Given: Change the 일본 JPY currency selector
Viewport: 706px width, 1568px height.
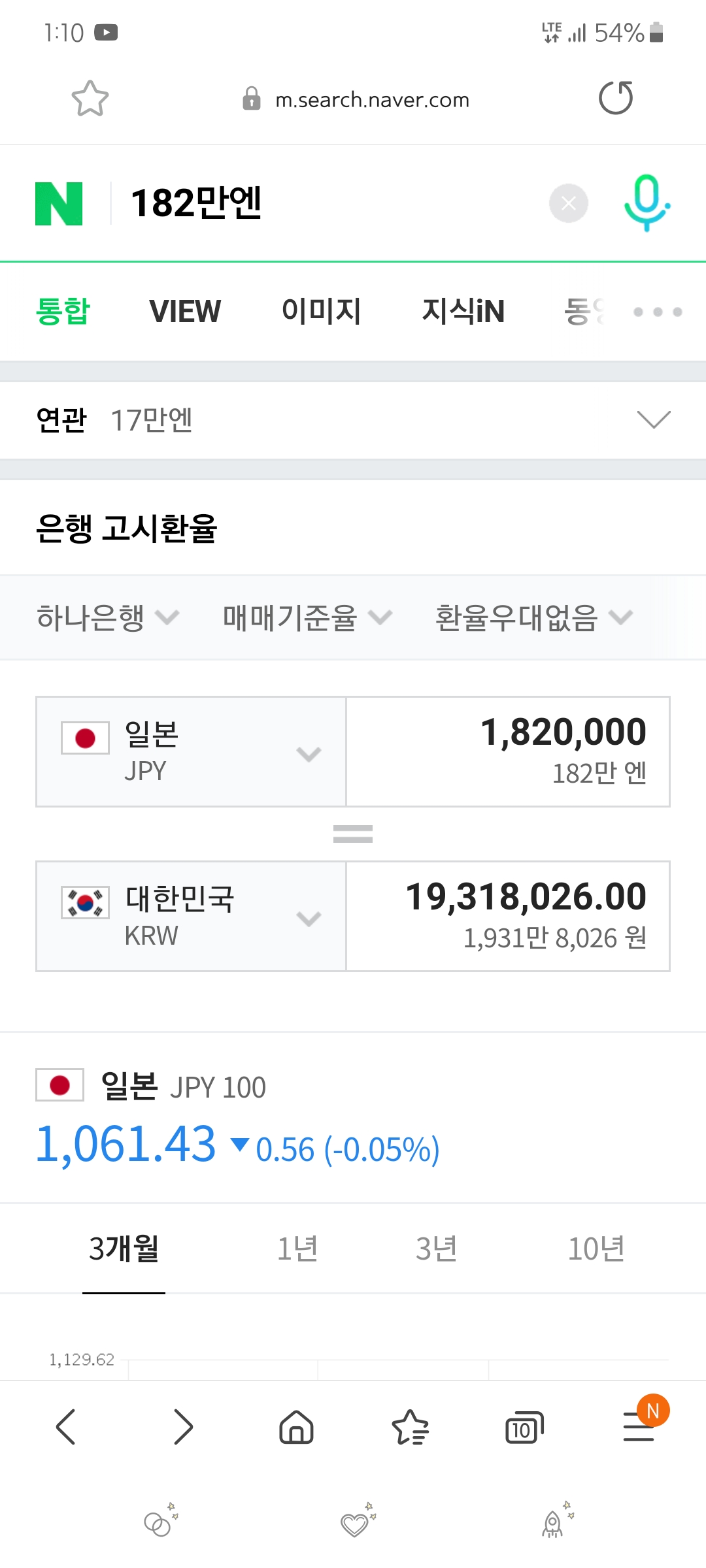Looking at the screenshot, I should (x=191, y=752).
